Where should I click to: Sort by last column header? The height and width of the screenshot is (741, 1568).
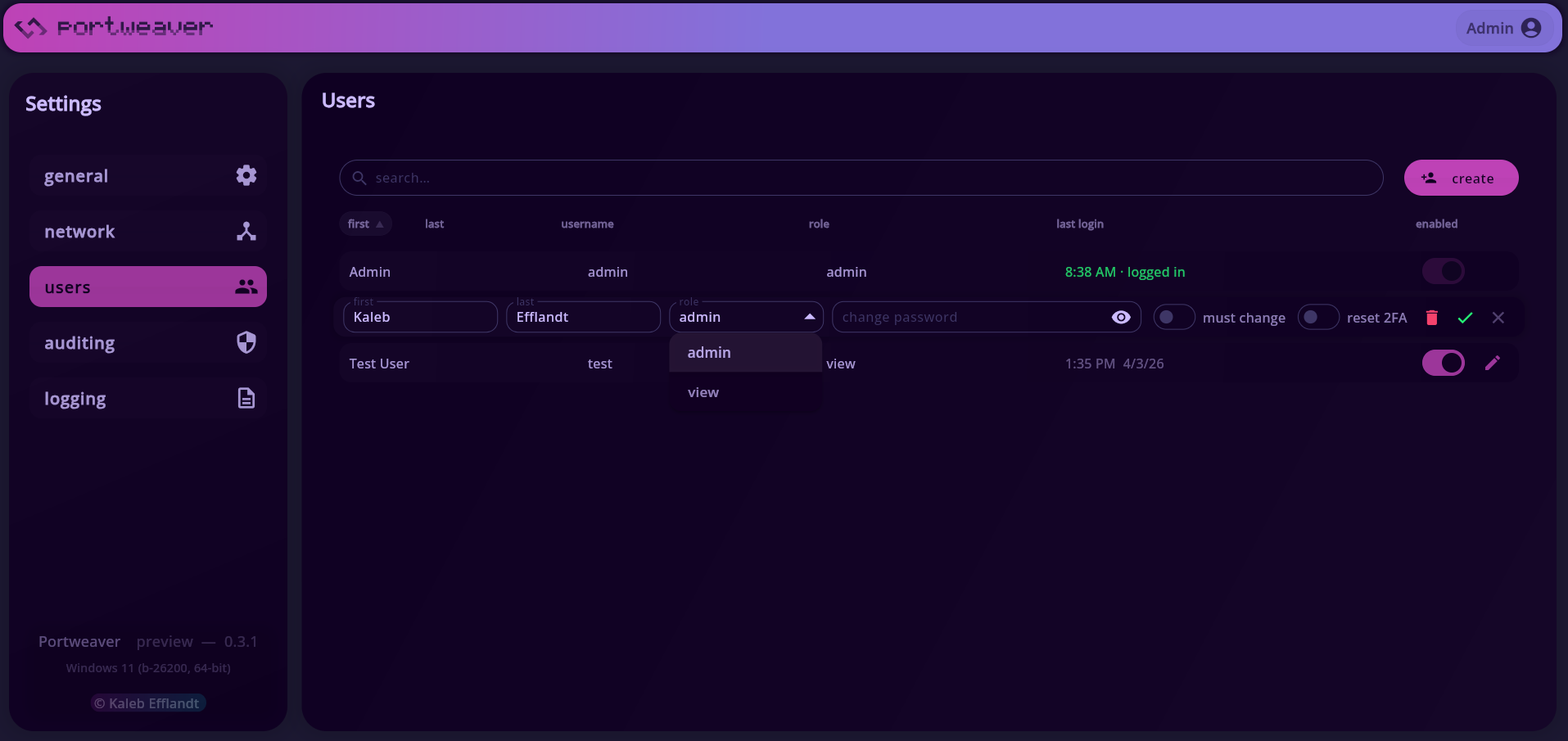click(434, 224)
